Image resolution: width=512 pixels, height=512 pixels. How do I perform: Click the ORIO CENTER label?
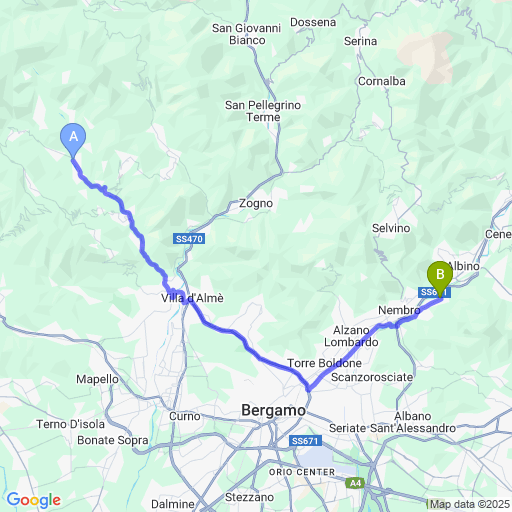[302, 472]
